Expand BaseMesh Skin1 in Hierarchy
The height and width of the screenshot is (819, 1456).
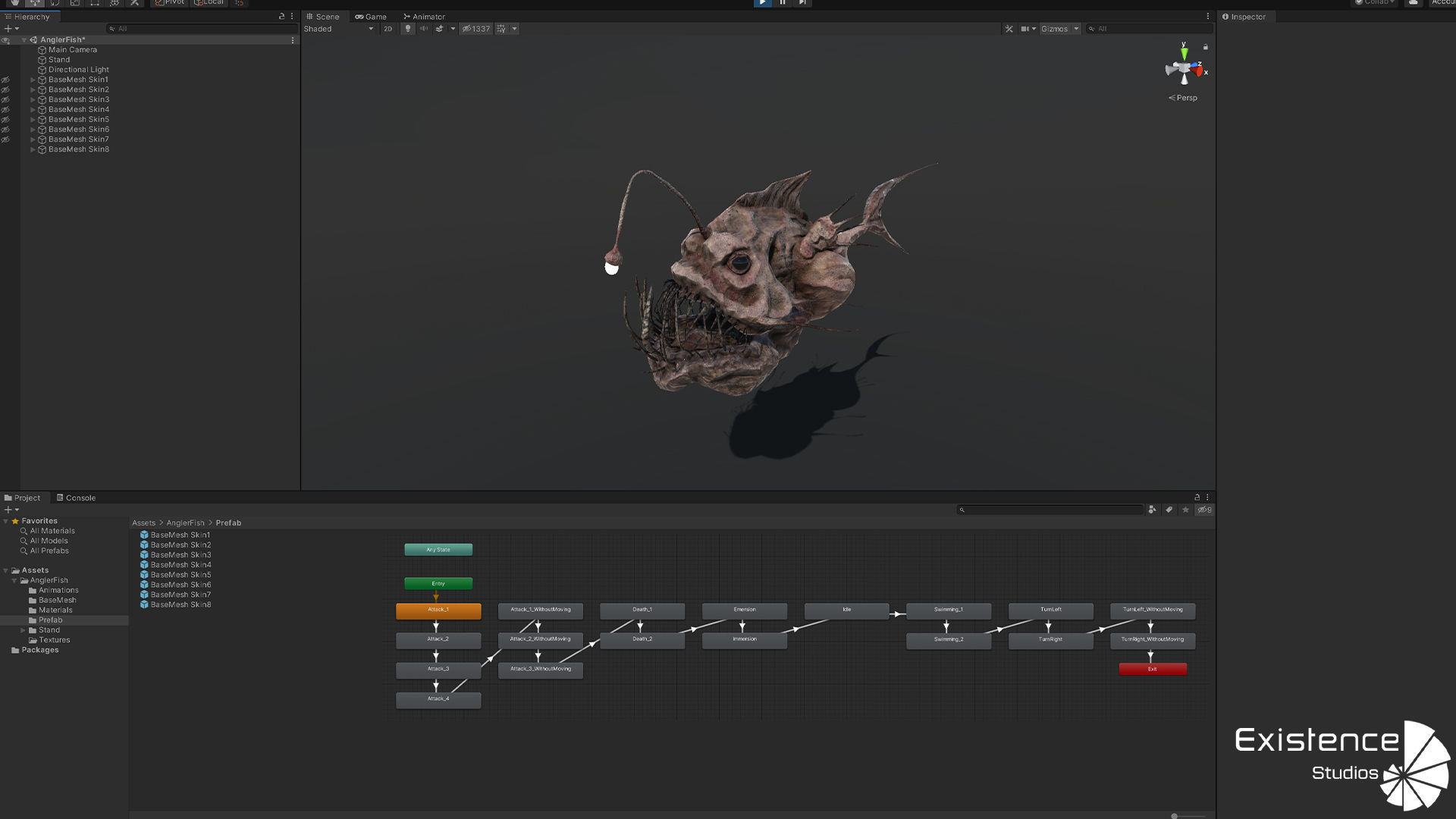coord(33,80)
